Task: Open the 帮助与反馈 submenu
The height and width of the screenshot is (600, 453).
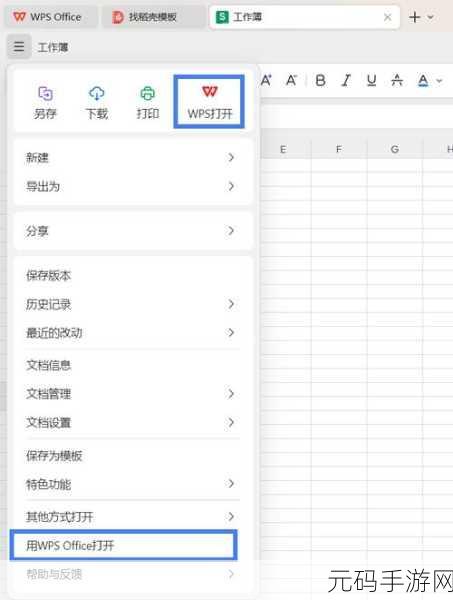Action: [x=132, y=574]
